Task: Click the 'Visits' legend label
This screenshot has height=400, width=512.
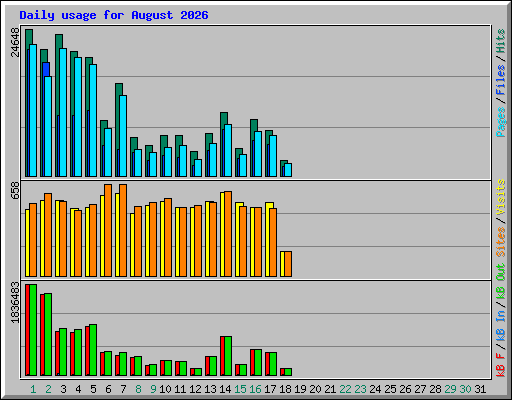Action: click(501, 197)
